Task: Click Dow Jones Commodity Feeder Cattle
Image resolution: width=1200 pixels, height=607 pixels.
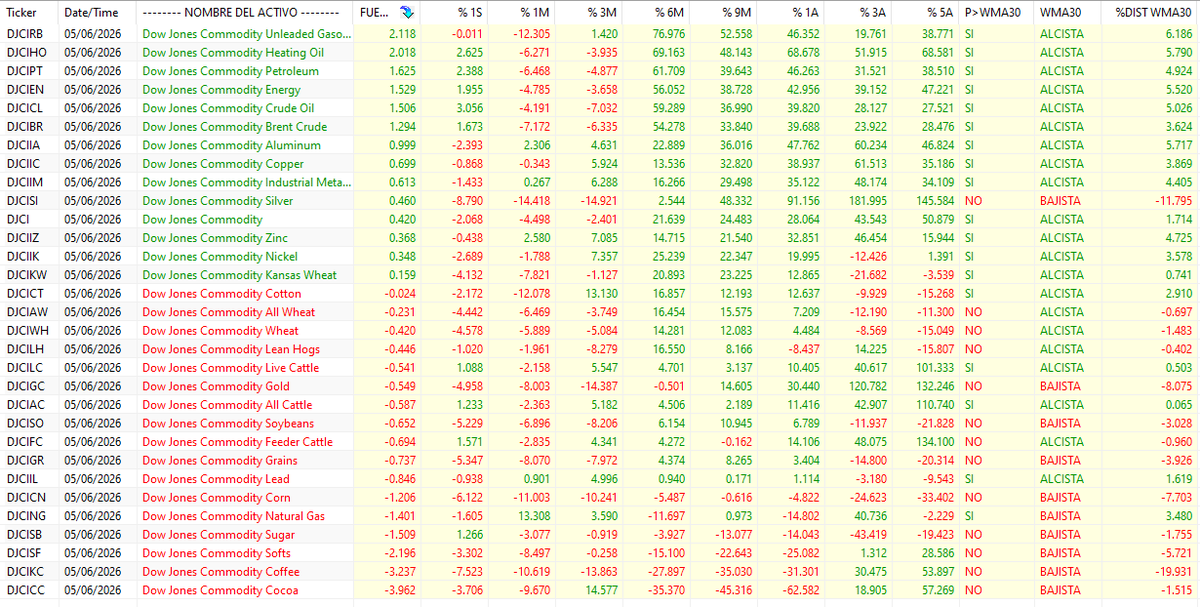Action: coord(237,441)
